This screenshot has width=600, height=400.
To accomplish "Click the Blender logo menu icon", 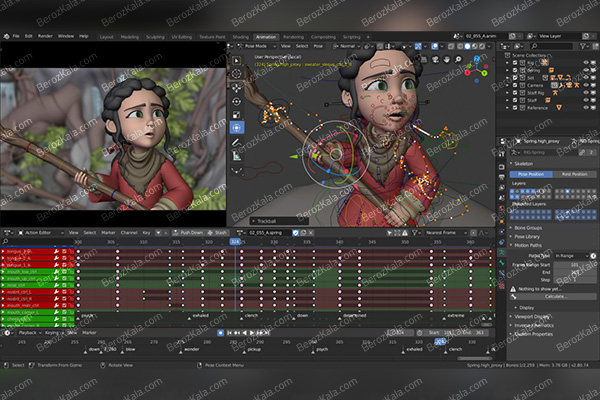I will click(7, 36).
